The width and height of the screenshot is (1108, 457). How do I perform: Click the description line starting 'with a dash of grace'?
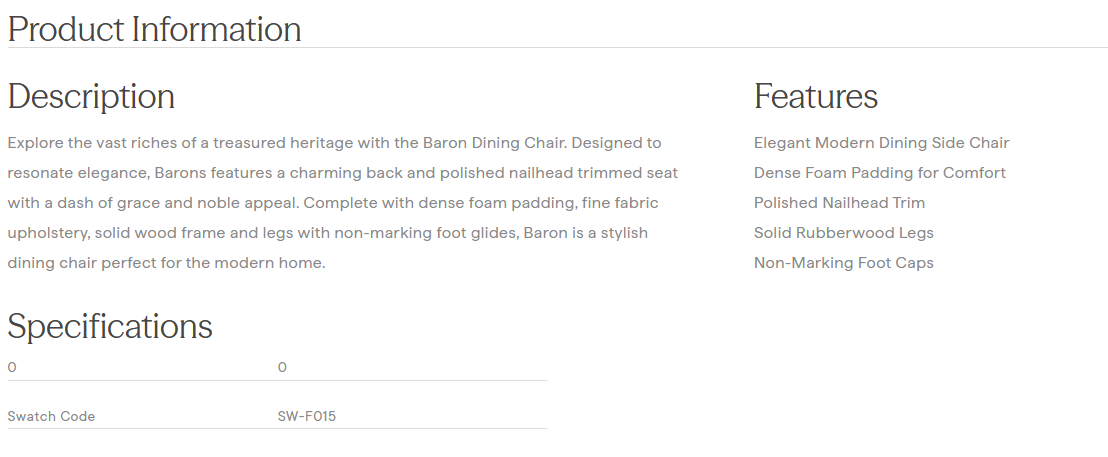[332, 203]
